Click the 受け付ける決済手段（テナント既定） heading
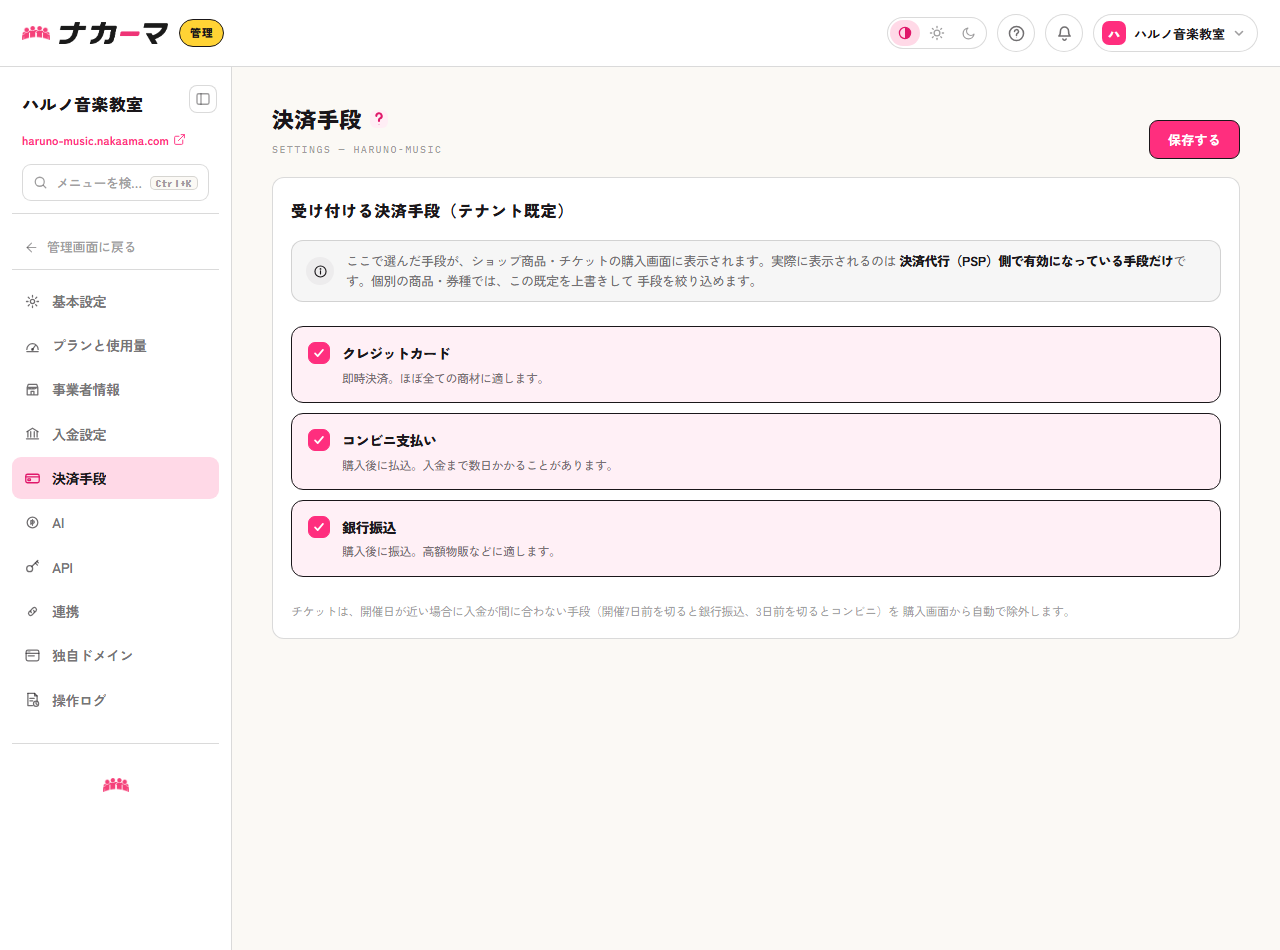The image size is (1280, 950). click(428, 211)
